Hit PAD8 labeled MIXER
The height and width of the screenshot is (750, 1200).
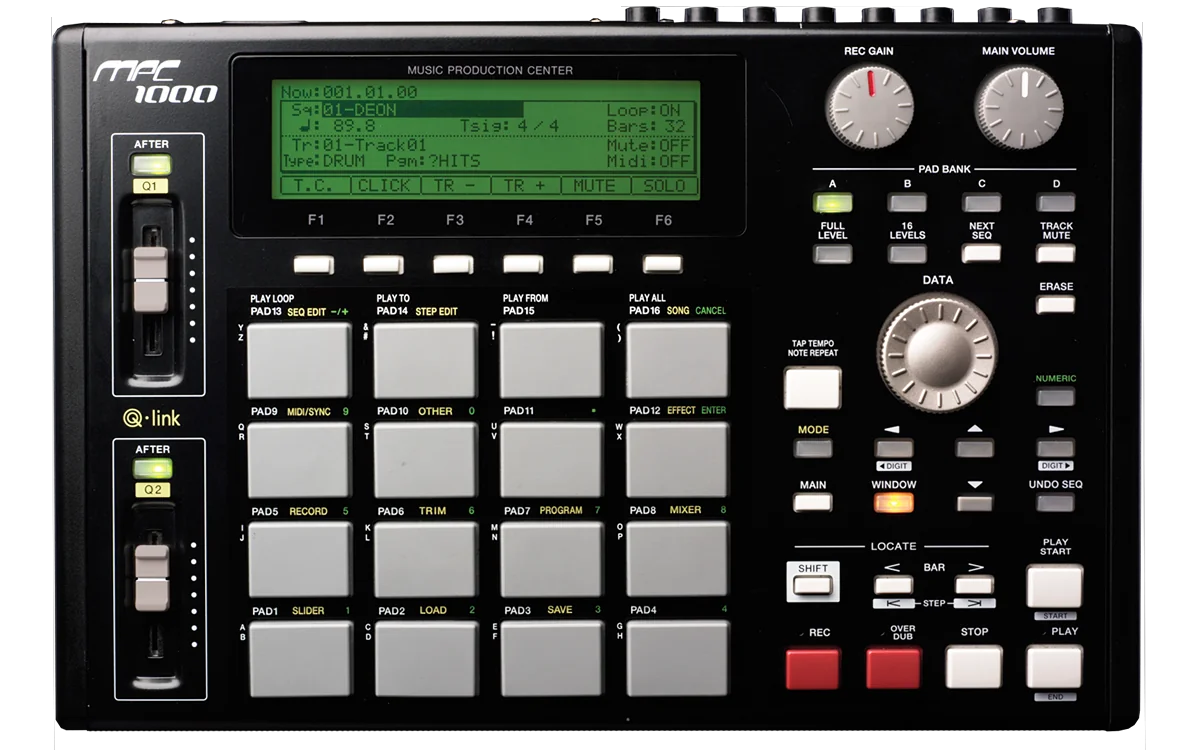click(678, 559)
